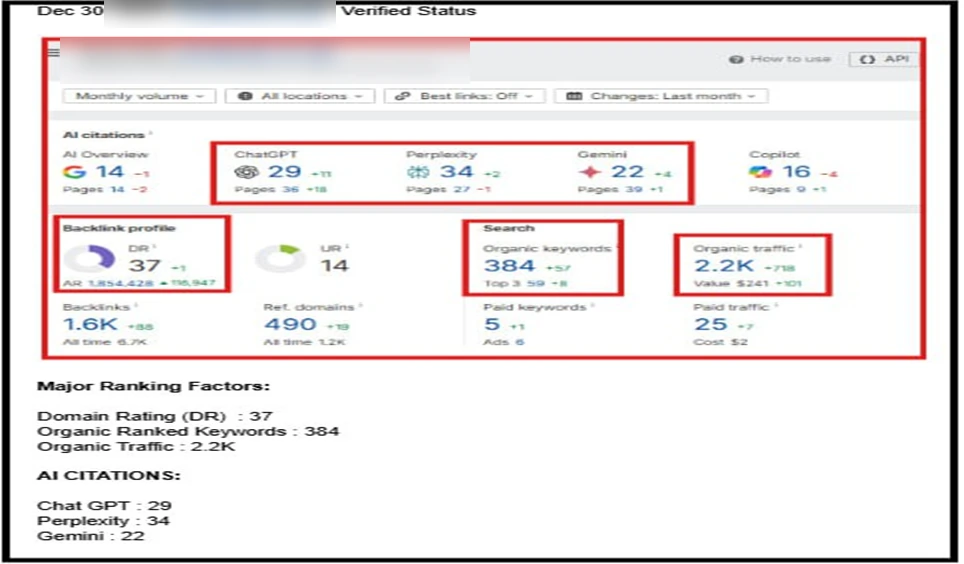
Task: Select the Organic Traffic : 2.2K line
Action: 136,447
